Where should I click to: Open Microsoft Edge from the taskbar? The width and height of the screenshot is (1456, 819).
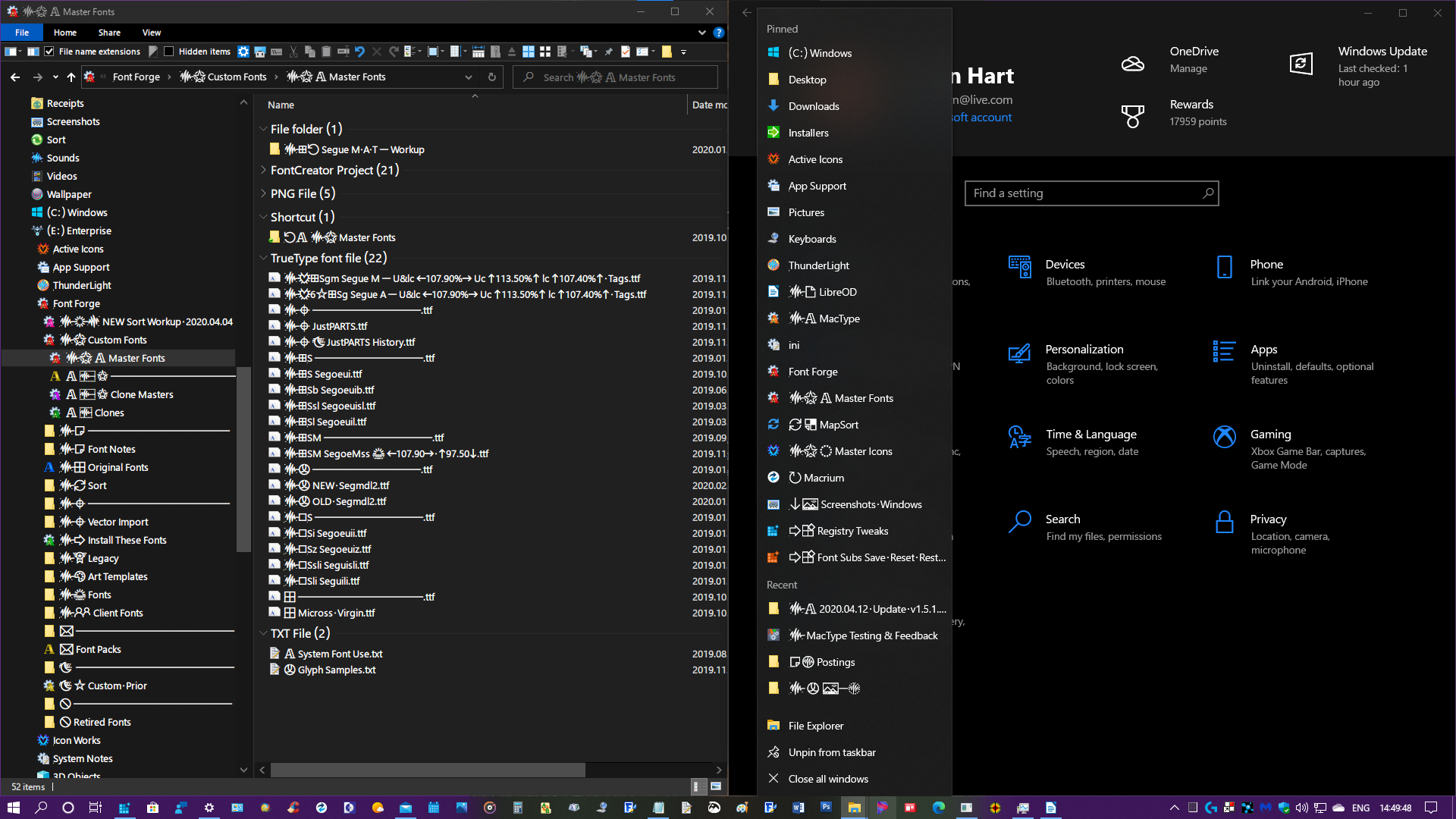[938, 808]
